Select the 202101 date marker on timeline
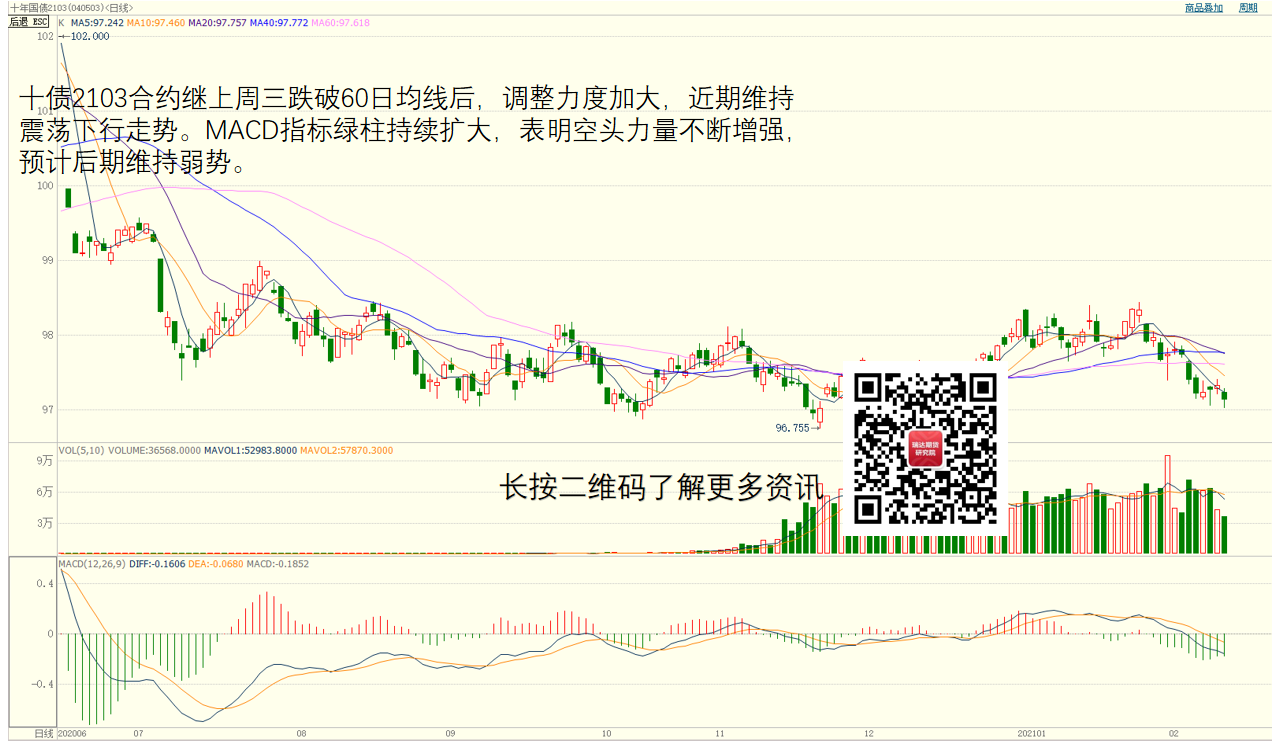The height and width of the screenshot is (746, 1281). coord(1031,733)
